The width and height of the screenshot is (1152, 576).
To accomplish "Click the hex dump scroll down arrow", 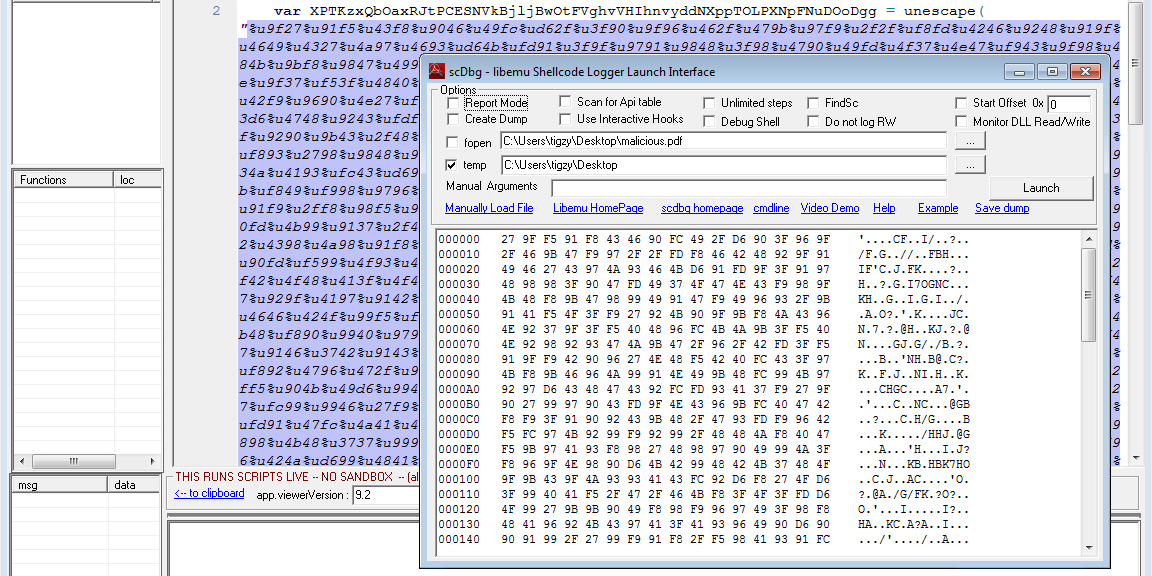I will 1089,547.
